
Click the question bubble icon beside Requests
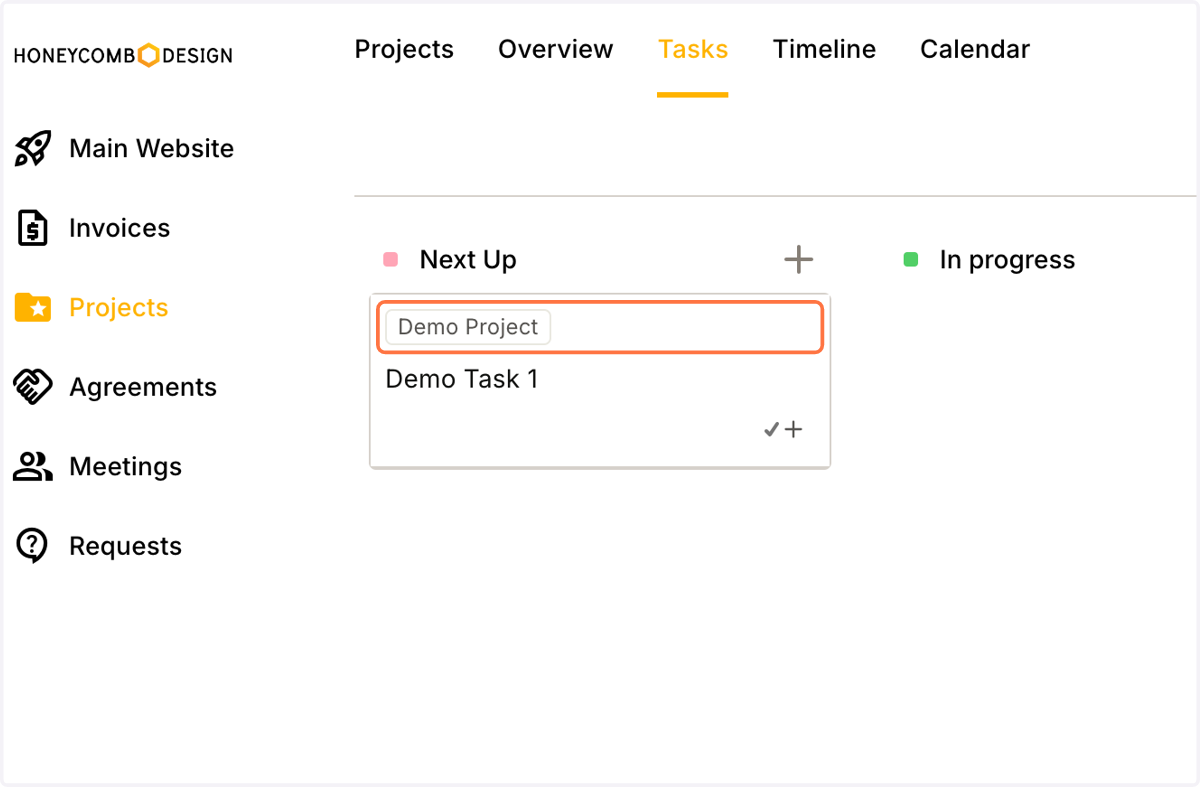(x=33, y=546)
